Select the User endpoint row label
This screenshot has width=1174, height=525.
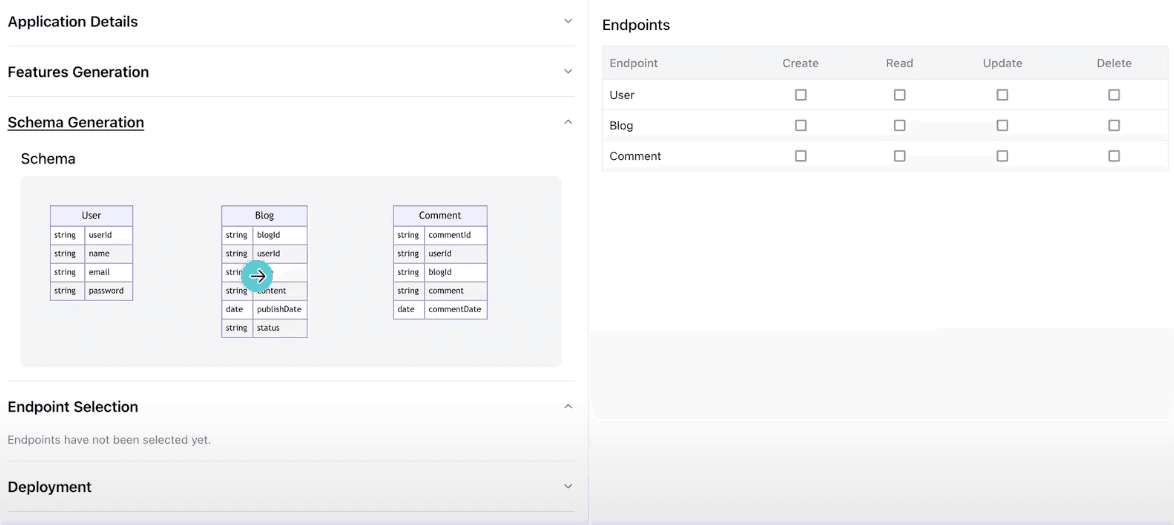(622, 95)
